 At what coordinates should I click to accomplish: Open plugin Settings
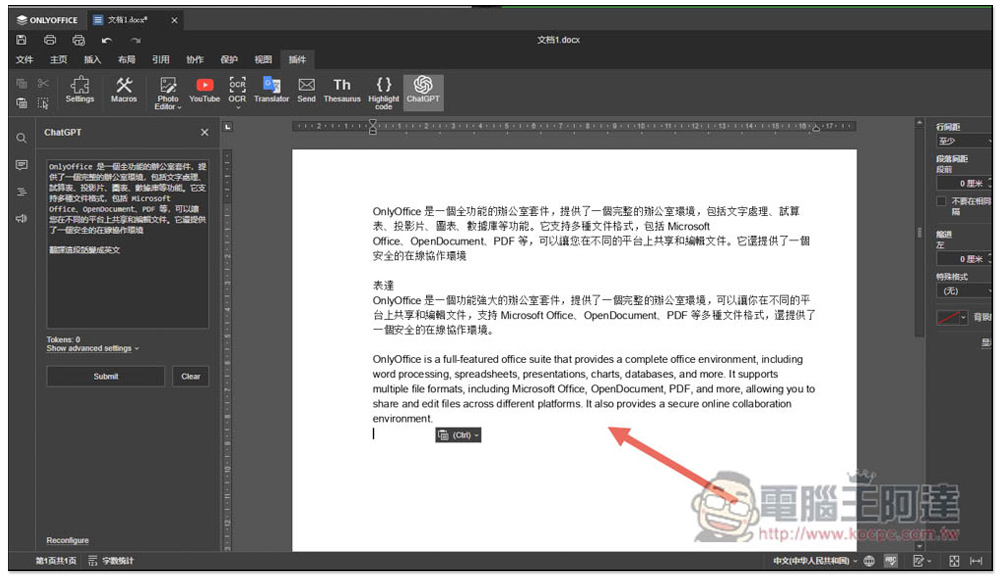coord(80,90)
